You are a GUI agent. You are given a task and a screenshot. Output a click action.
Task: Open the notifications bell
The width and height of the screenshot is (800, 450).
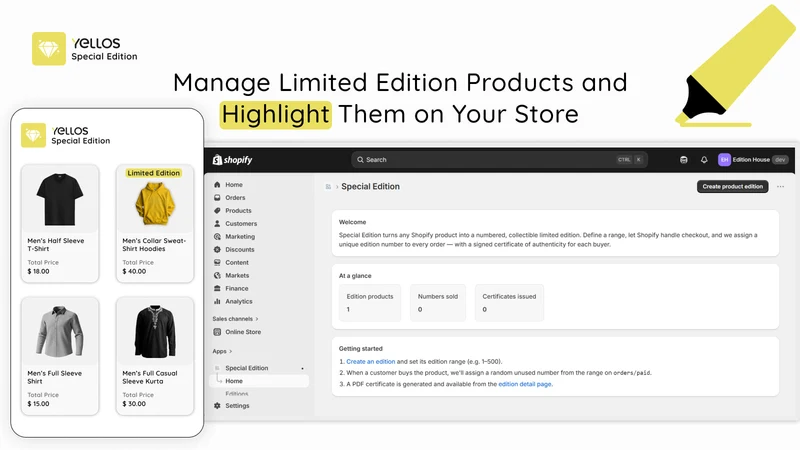[x=704, y=160]
